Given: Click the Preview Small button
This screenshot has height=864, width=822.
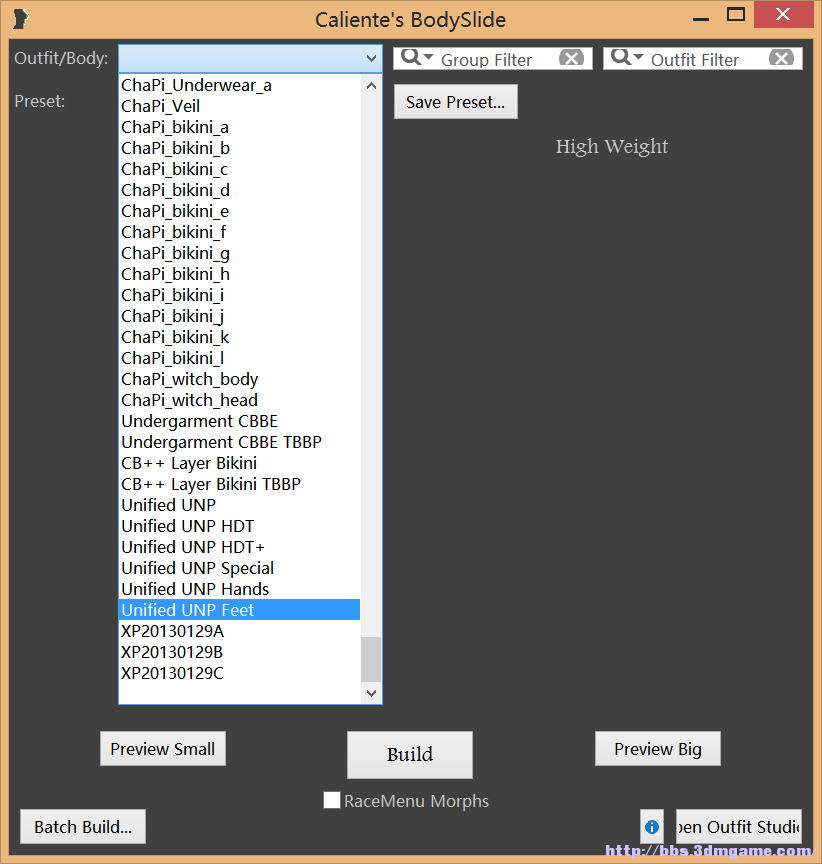Looking at the screenshot, I should 163,748.
